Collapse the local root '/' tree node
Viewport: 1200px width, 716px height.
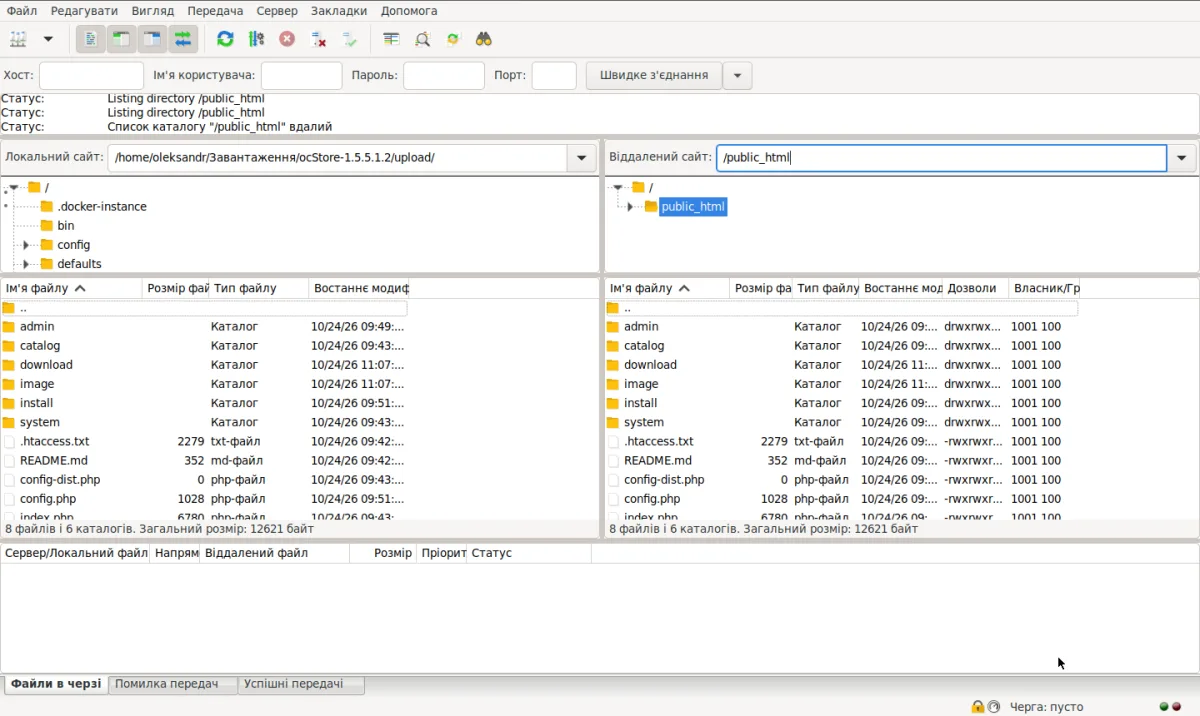(x=13, y=188)
